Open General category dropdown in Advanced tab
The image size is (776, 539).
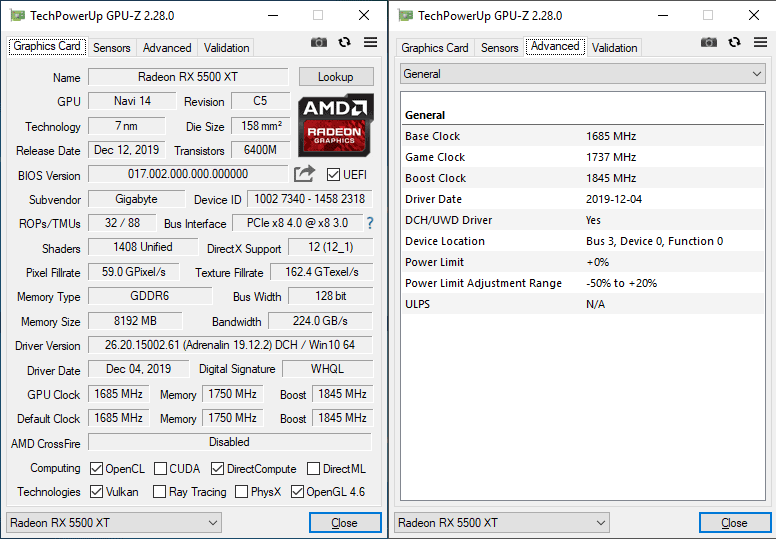click(582, 74)
